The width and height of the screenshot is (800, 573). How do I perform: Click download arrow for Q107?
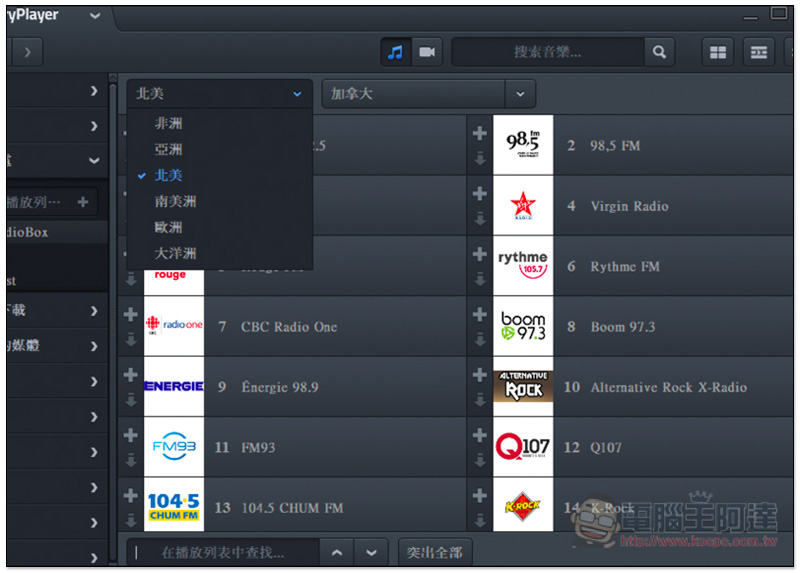click(x=480, y=460)
